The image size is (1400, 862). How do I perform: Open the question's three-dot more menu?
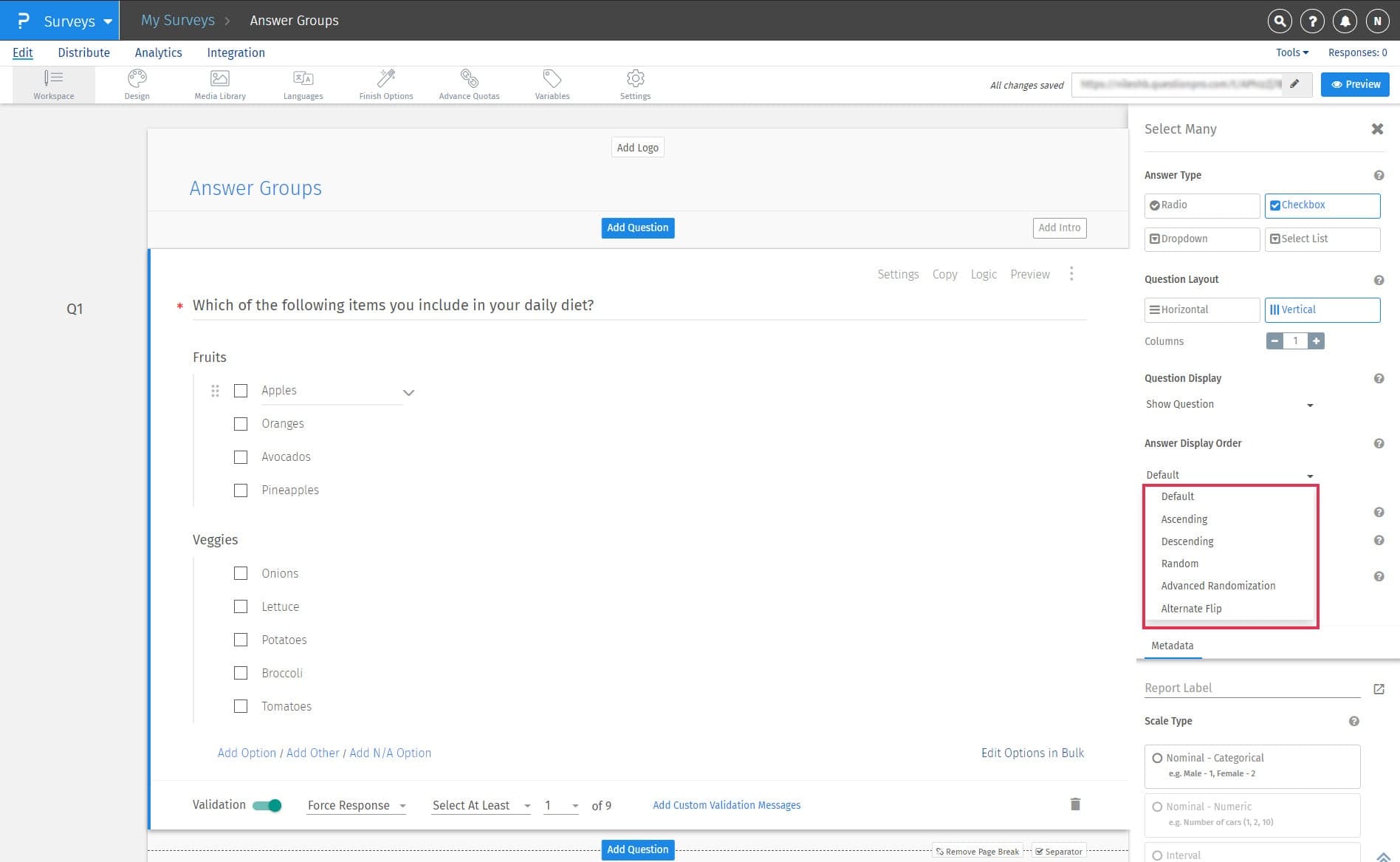pyautogui.click(x=1071, y=274)
